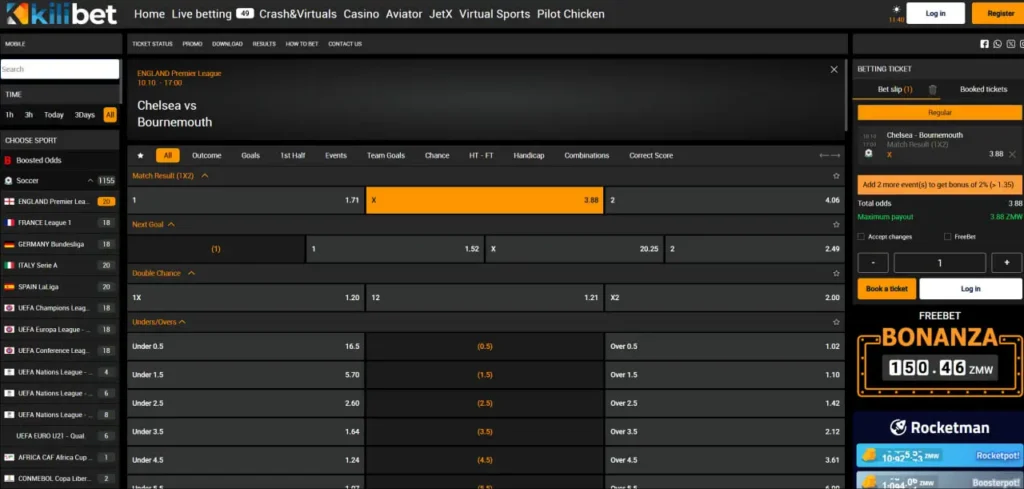
Task: Expand GERMANY Bundesliga in the sidebar
Action: click(x=60, y=244)
